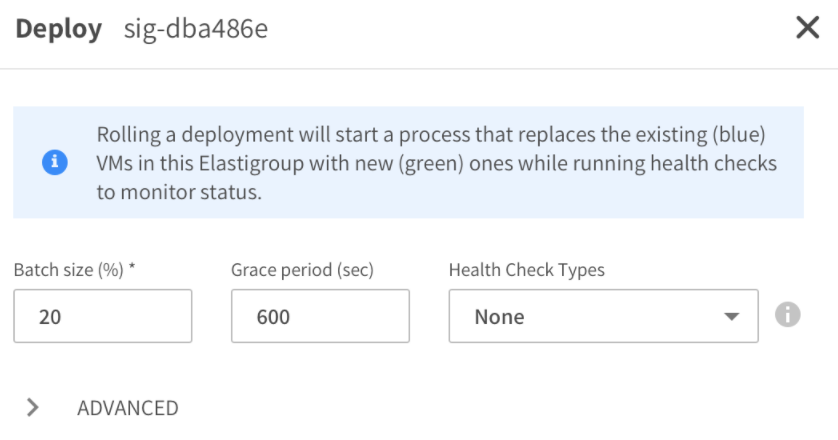Click gray info icon beside Health Check Types

point(788,316)
